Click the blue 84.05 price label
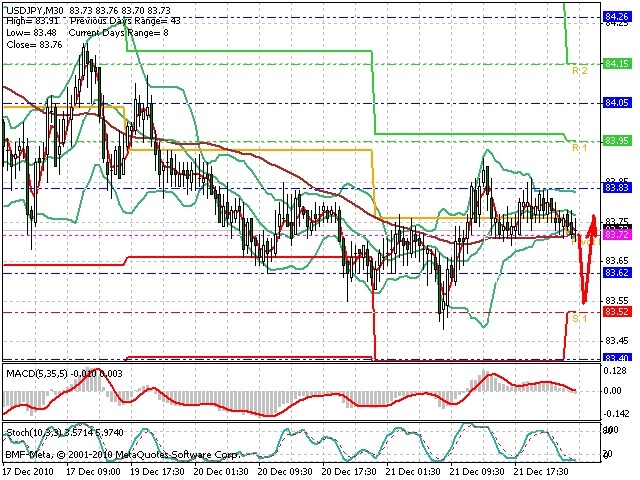The width and height of the screenshot is (640, 480). (x=617, y=102)
